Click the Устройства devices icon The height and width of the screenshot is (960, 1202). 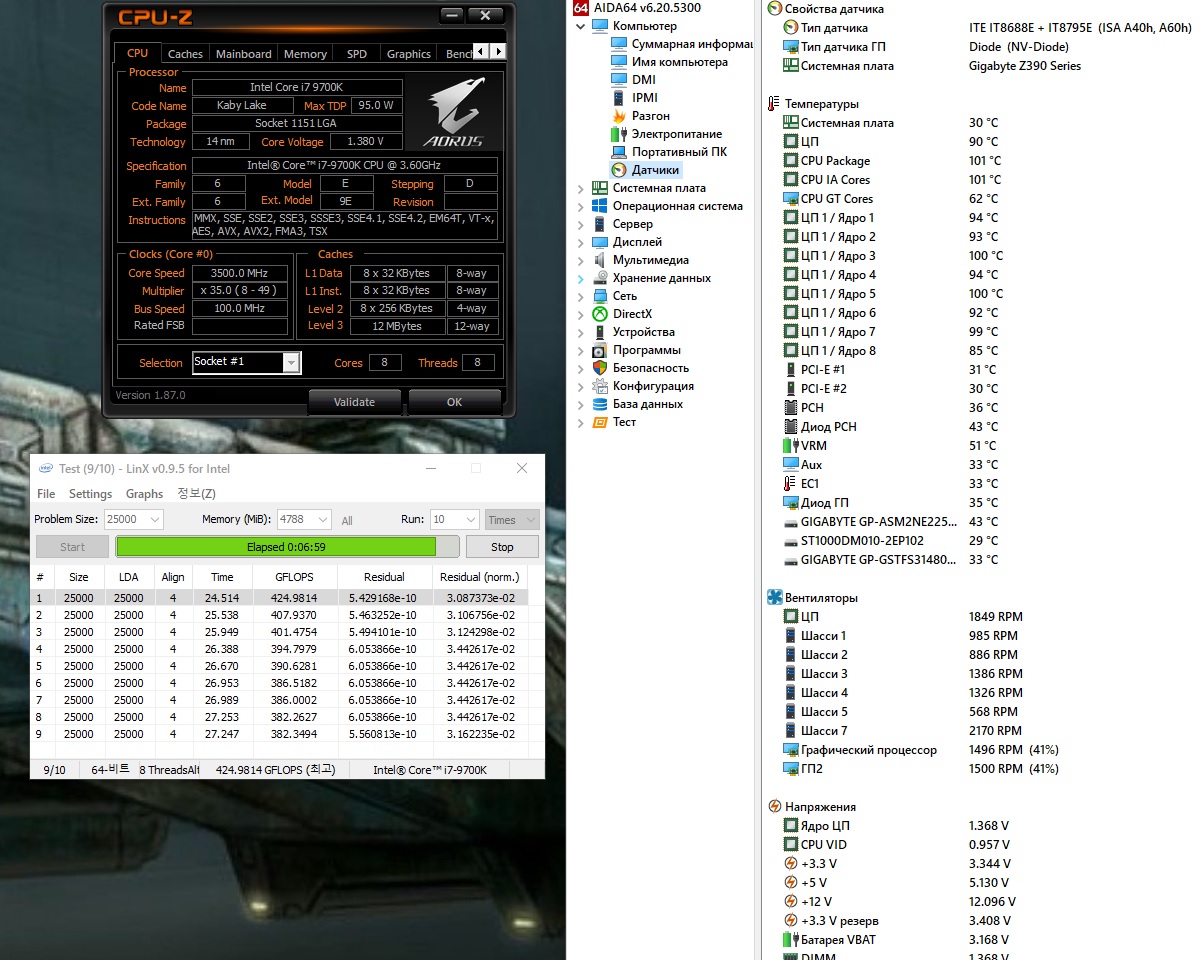click(600, 332)
